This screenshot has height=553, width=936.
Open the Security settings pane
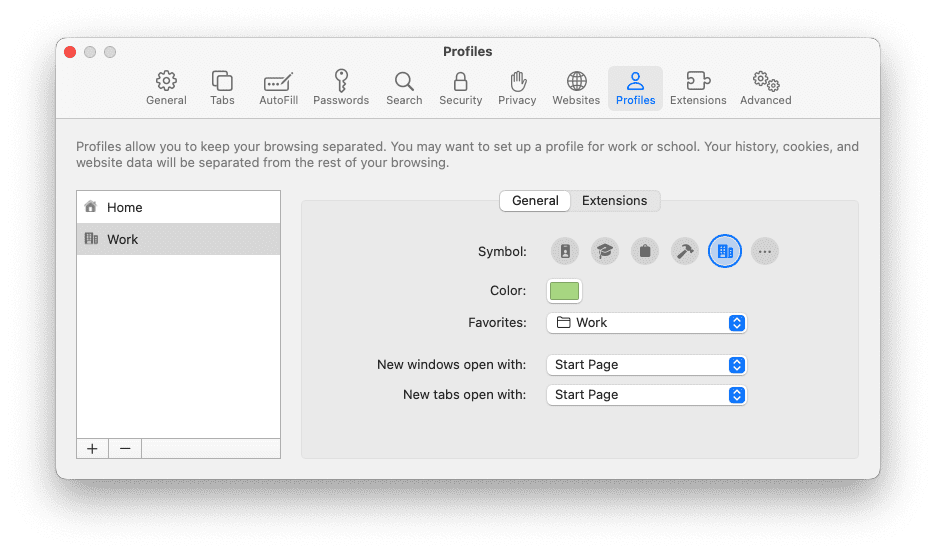[x=460, y=88]
